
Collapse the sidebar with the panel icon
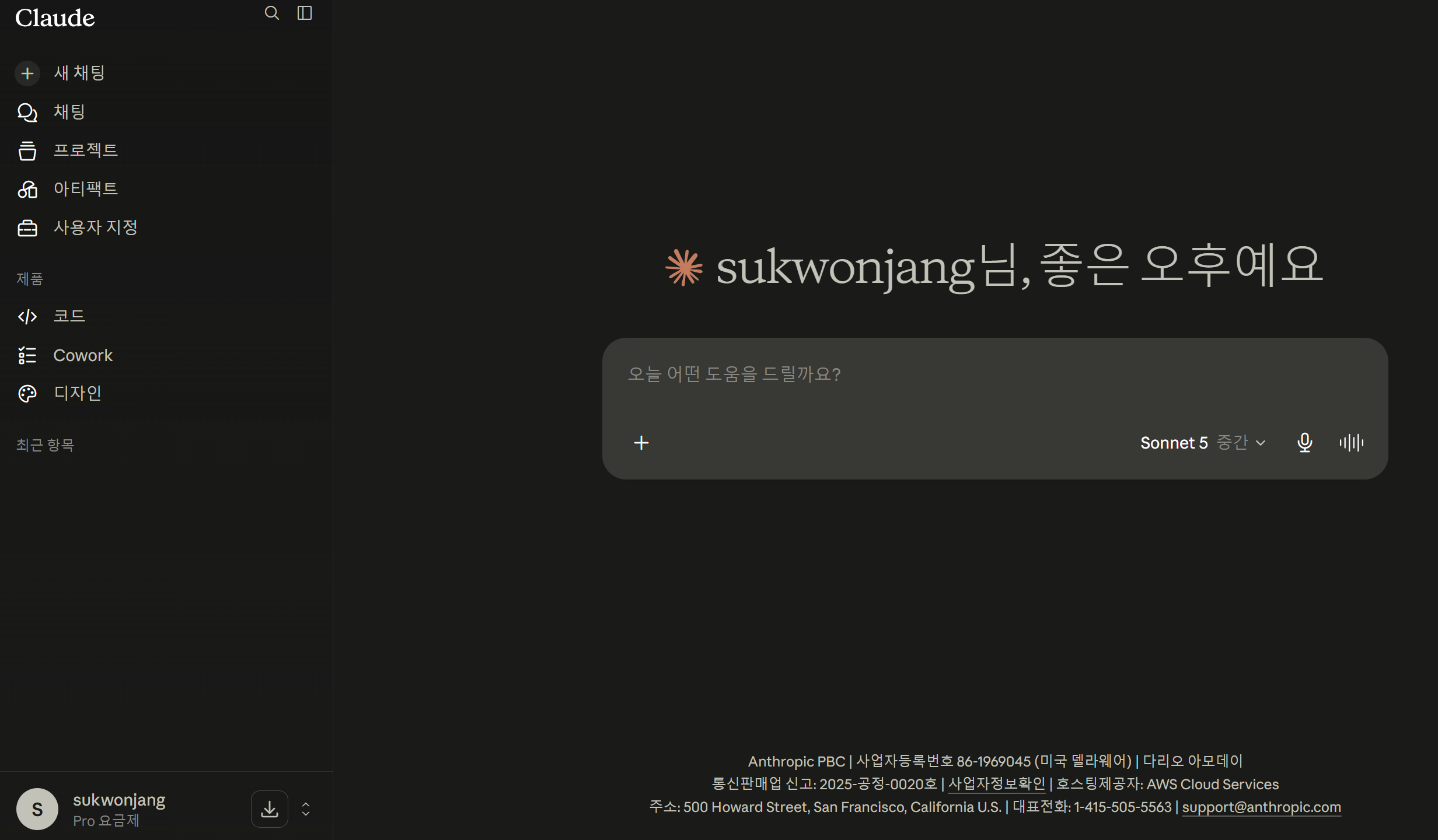[x=305, y=13]
